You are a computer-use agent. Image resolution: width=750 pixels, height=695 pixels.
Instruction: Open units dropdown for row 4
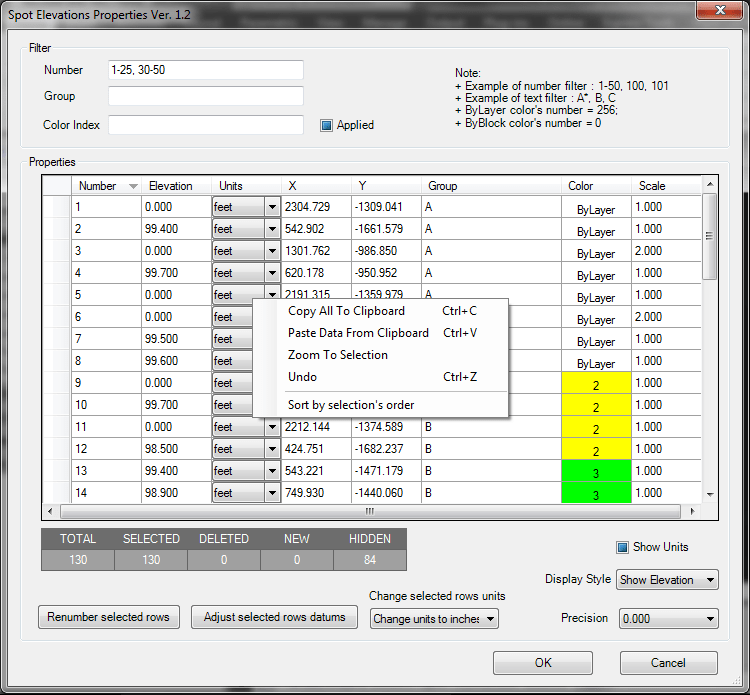point(272,273)
